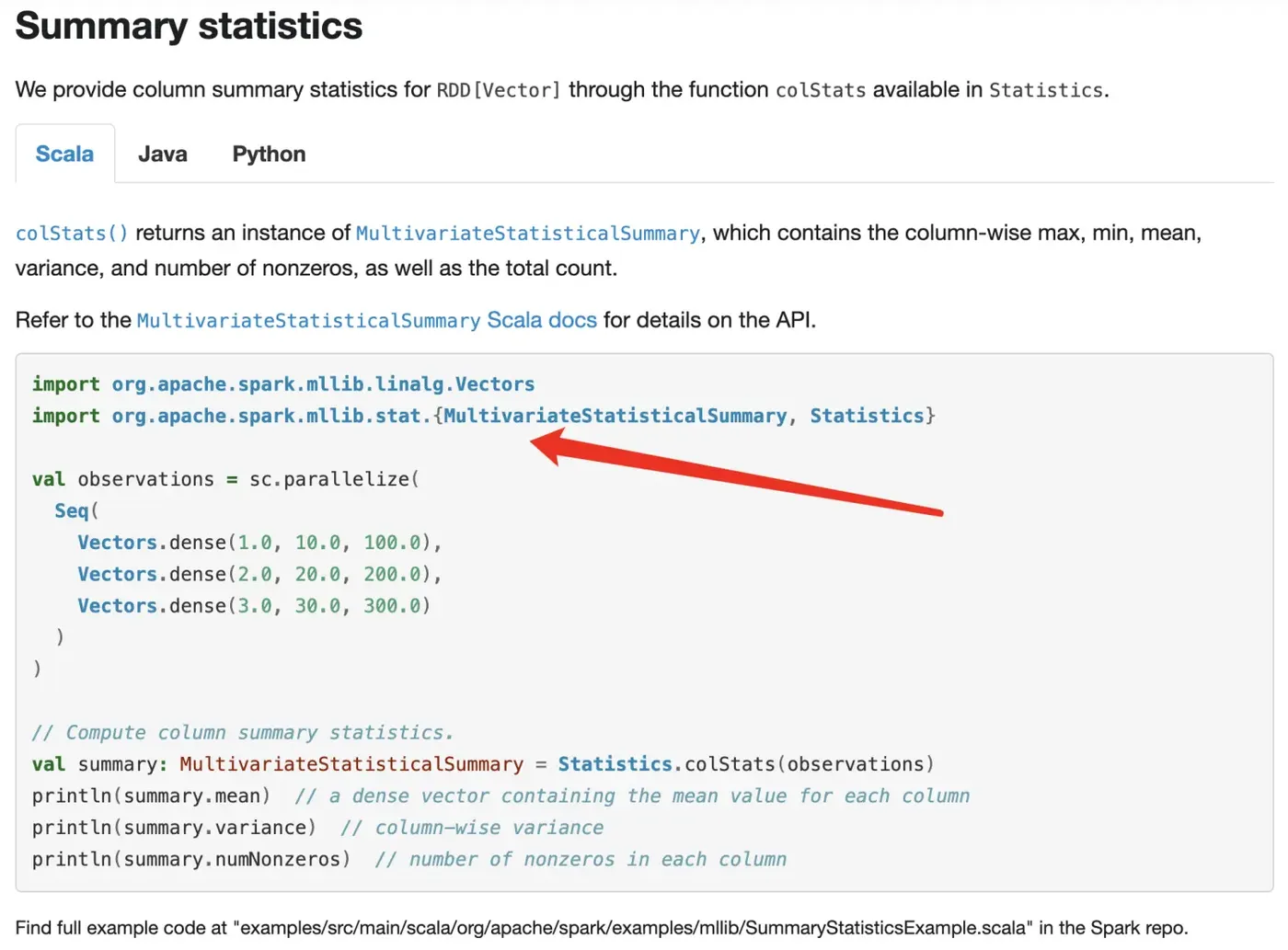Click the Seq( keyword in code
The width and height of the screenshot is (1288, 950).
point(74,511)
